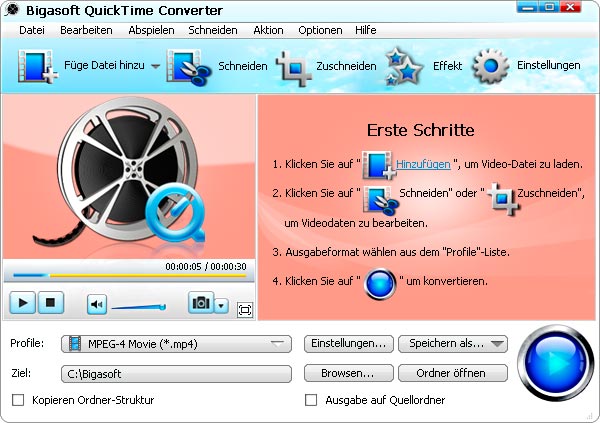Click film-add icon in Erste Schritte step 1
Image resolution: width=600 pixels, height=423 pixels.
tap(378, 165)
